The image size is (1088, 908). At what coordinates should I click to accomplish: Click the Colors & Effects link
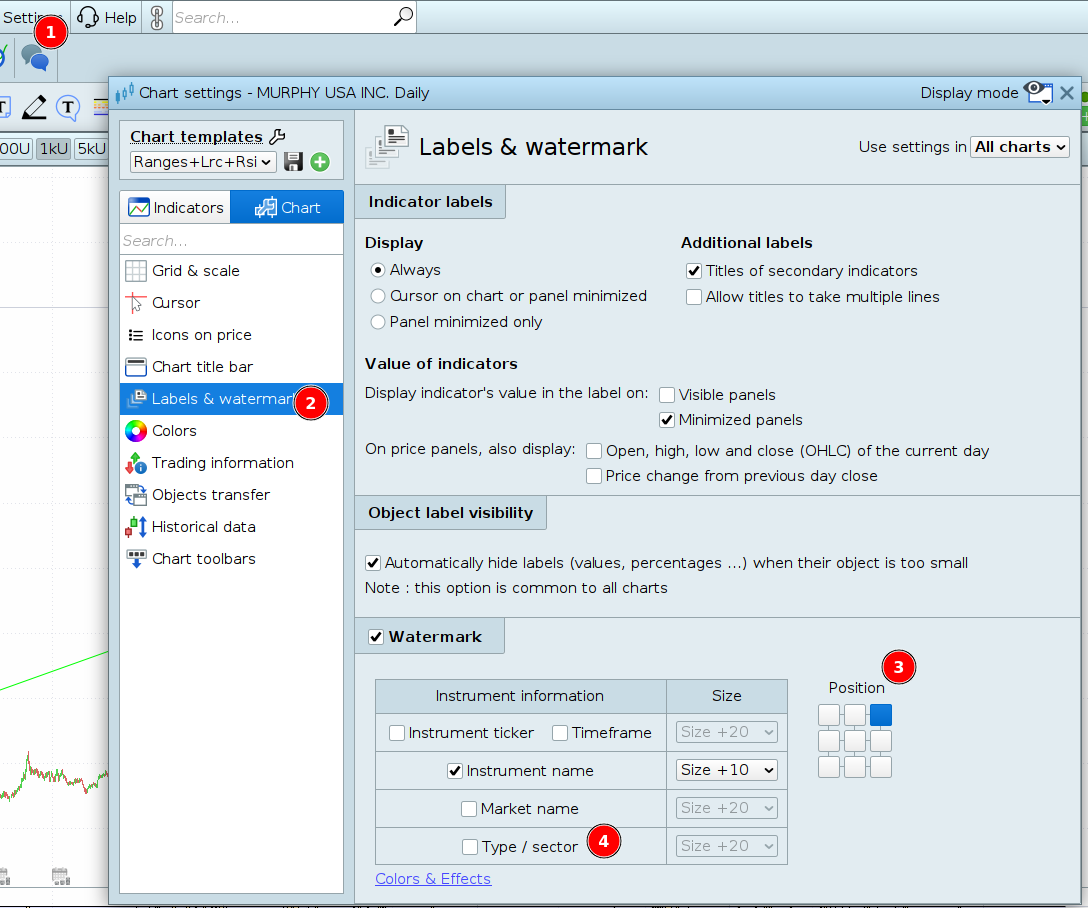[433, 879]
